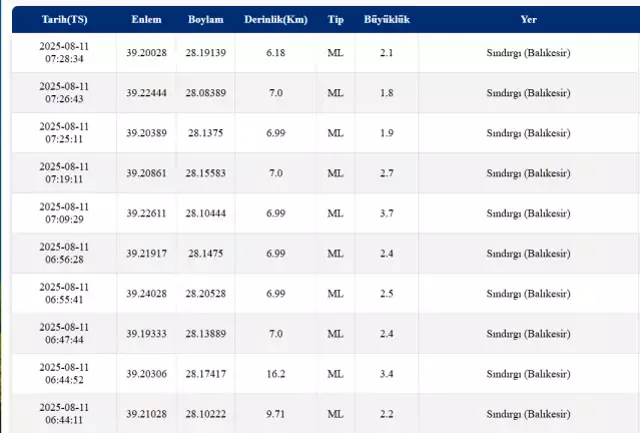Click longitude value 28.10222
Viewport: 640px width, 433px height.
206,414
